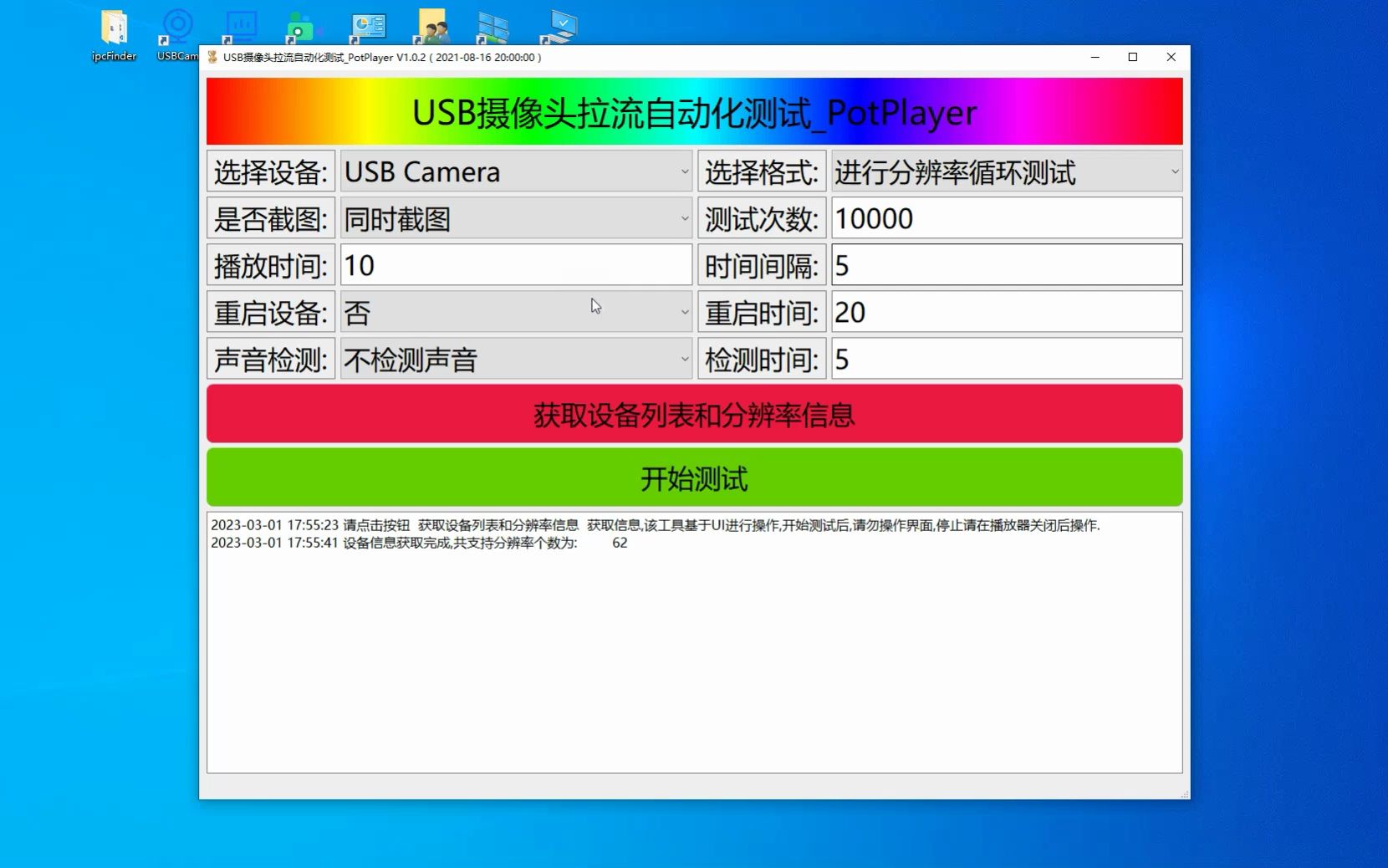Open the laptop-with-checkmark shortcut on desktop

559,25
